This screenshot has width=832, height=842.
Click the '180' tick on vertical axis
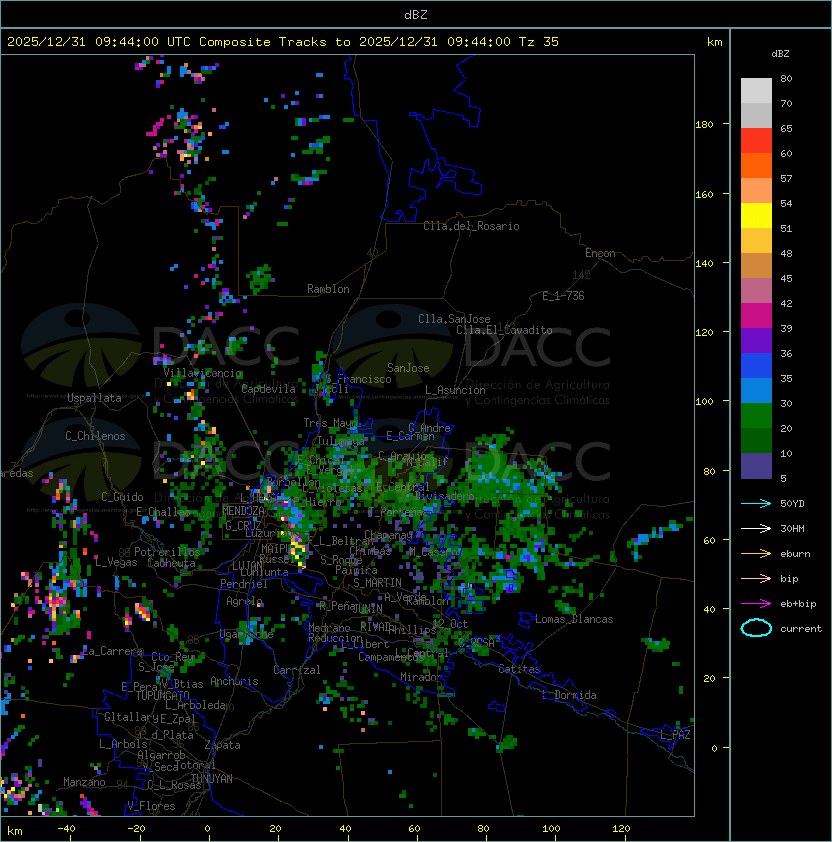pyautogui.click(x=704, y=125)
